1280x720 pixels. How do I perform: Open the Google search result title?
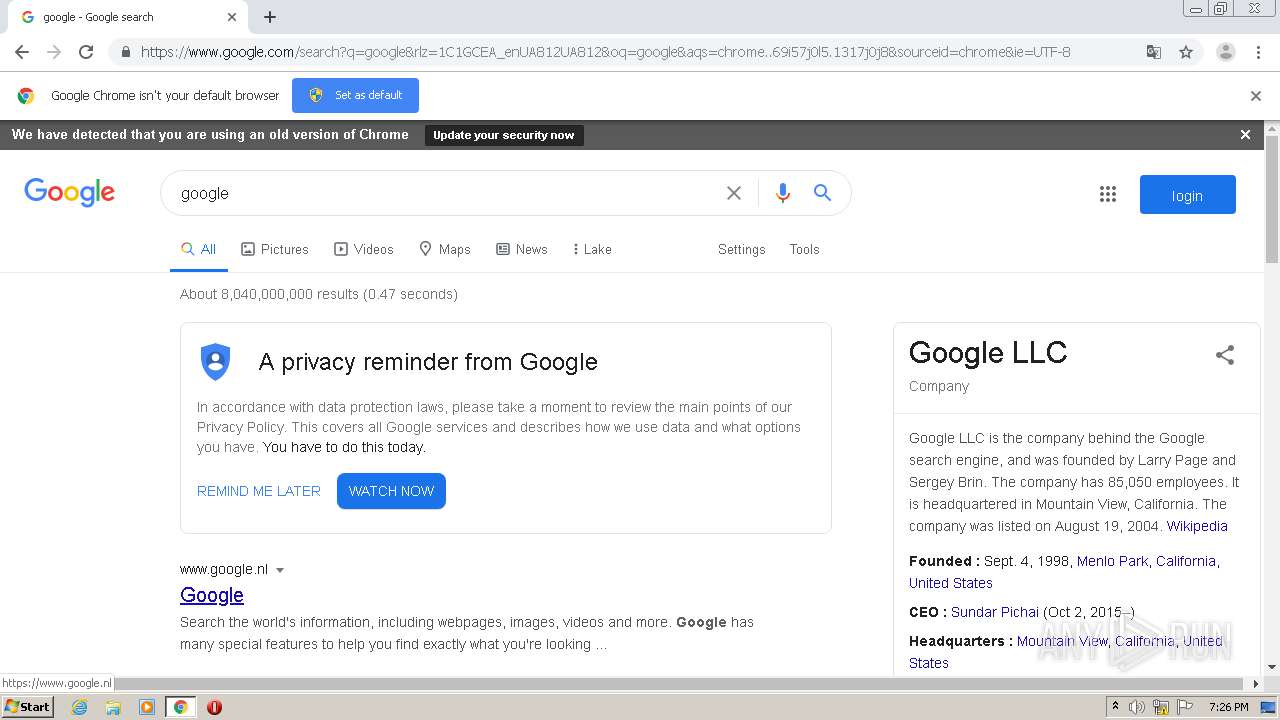coord(212,595)
